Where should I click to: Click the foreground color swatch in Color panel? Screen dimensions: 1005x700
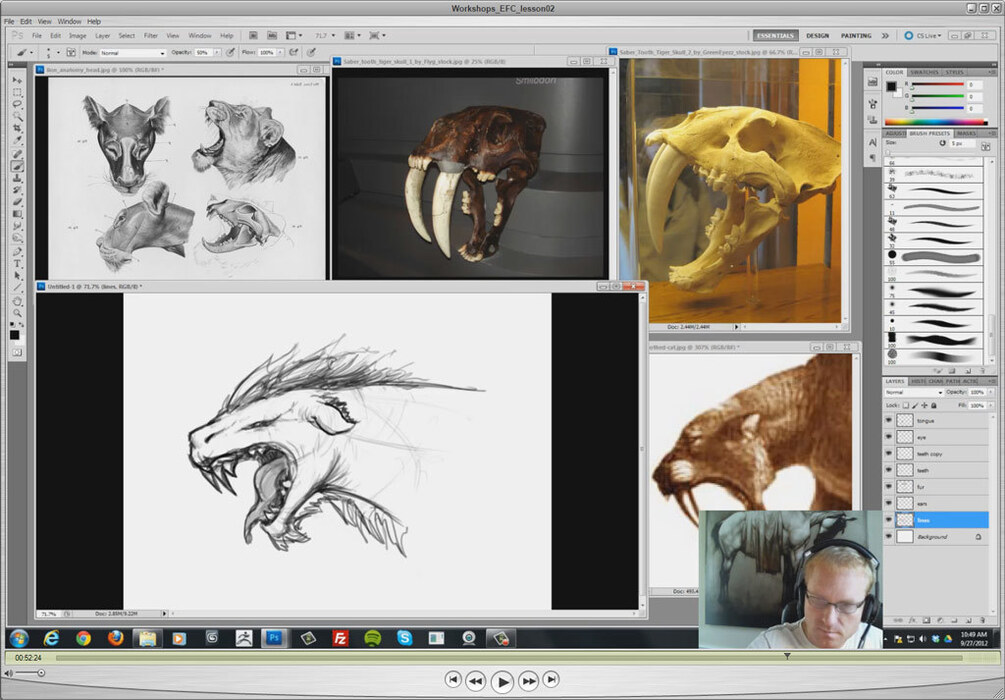click(x=891, y=86)
